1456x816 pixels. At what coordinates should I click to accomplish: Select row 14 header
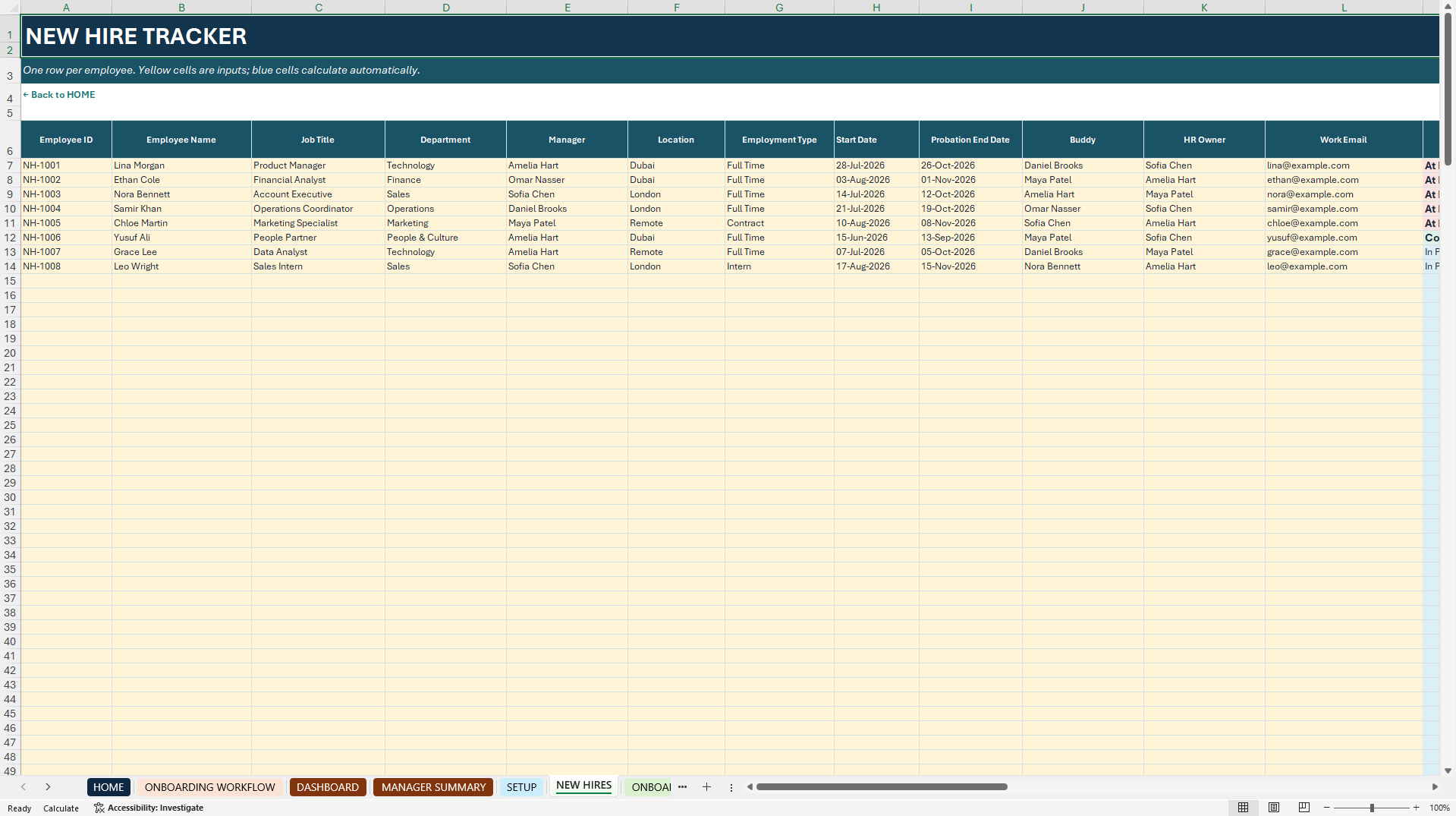pyautogui.click(x=10, y=266)
